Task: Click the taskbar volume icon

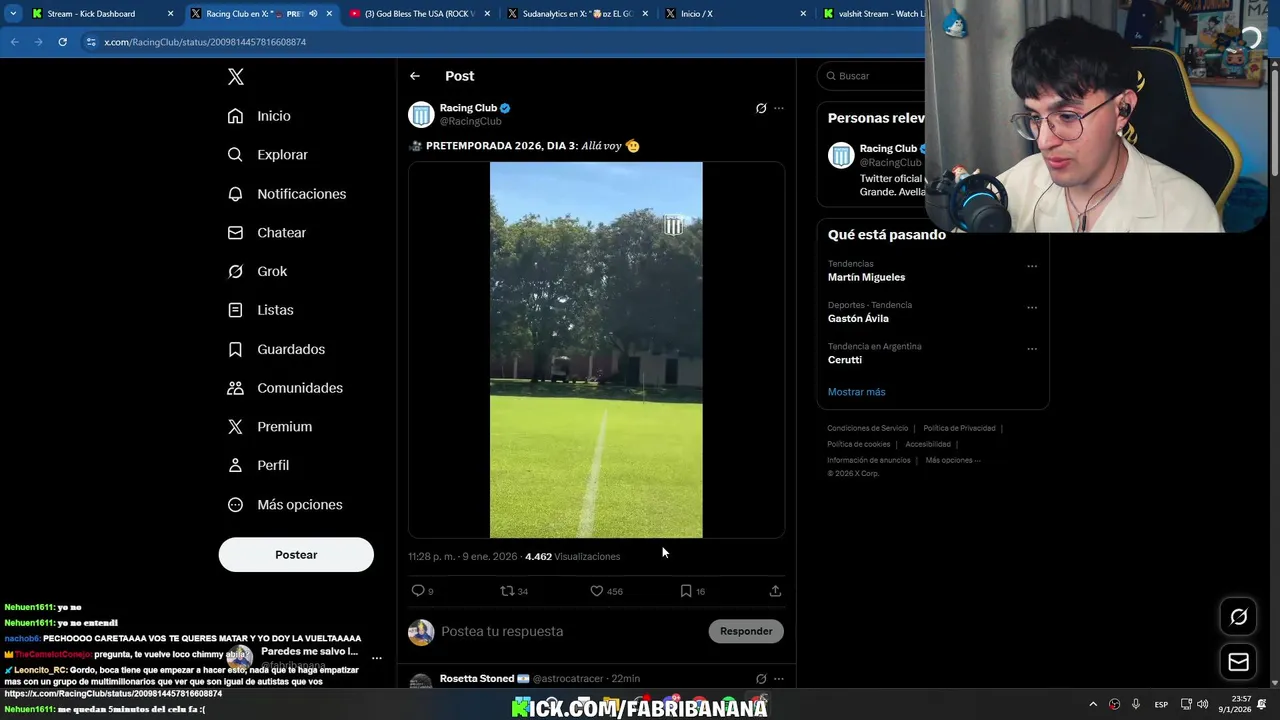Action: [x=1202, y=704]
